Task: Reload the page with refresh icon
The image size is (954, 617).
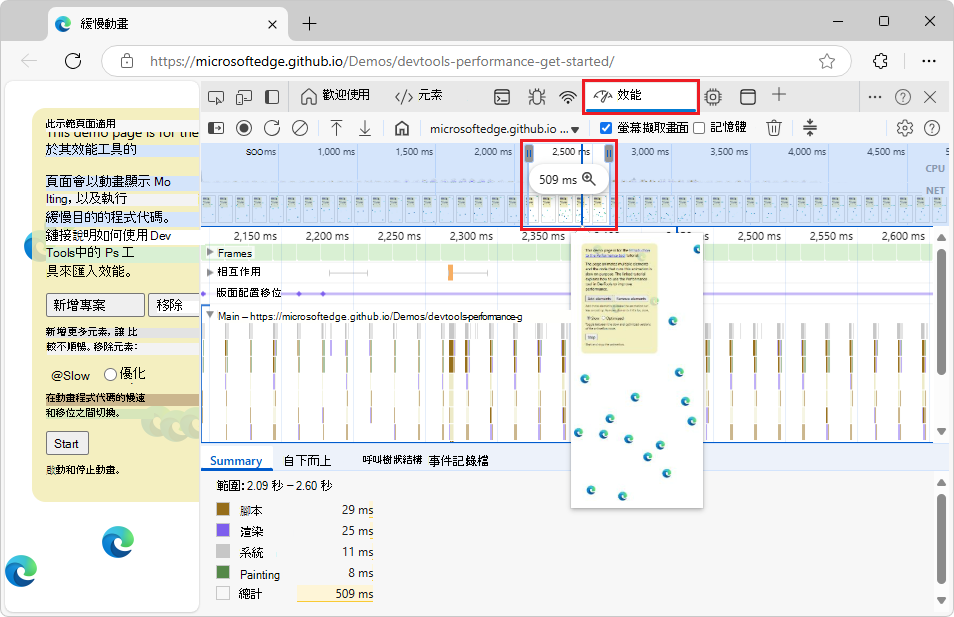Action: (x=73, y=61)
